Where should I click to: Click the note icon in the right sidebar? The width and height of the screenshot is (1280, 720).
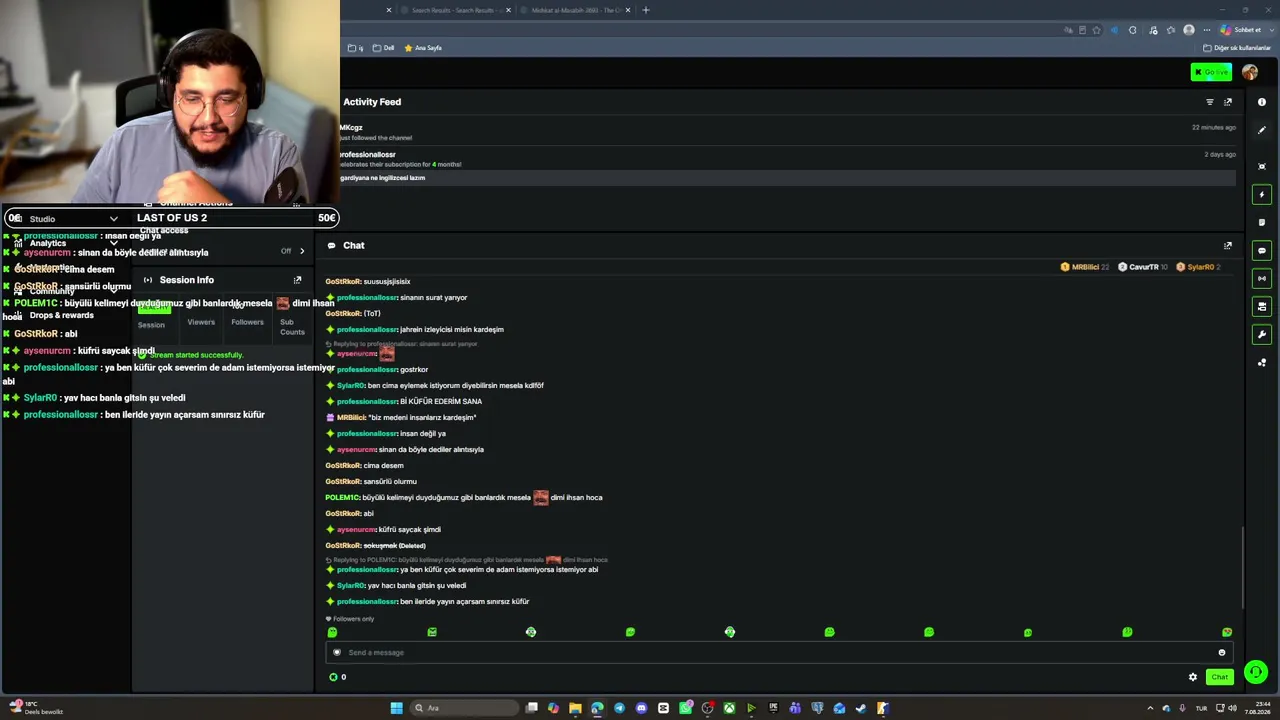click(1262, 222)
